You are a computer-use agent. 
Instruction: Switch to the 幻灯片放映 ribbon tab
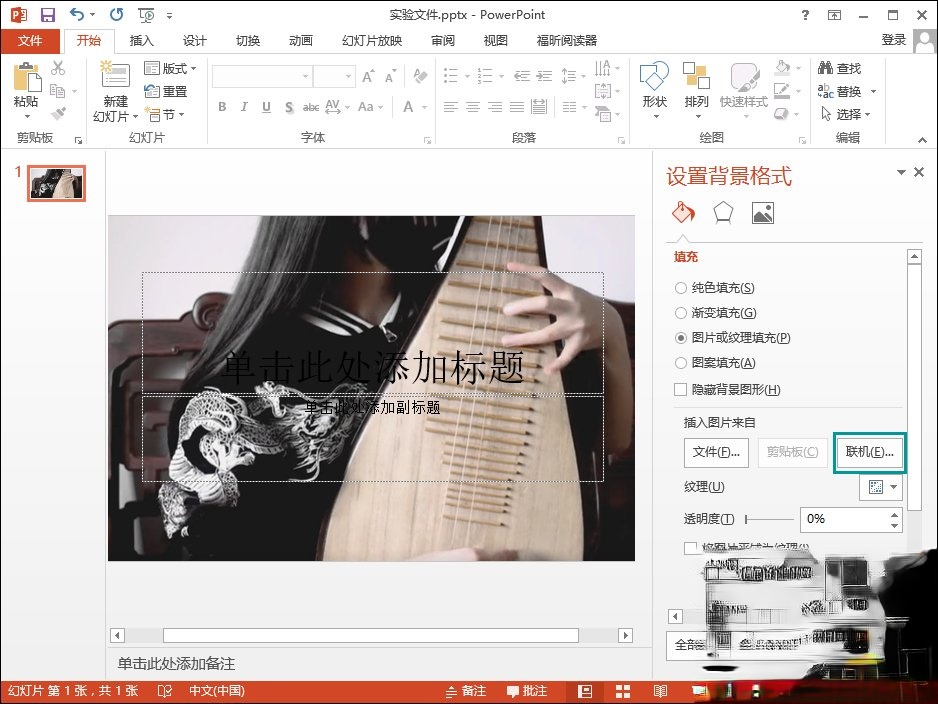371,41
